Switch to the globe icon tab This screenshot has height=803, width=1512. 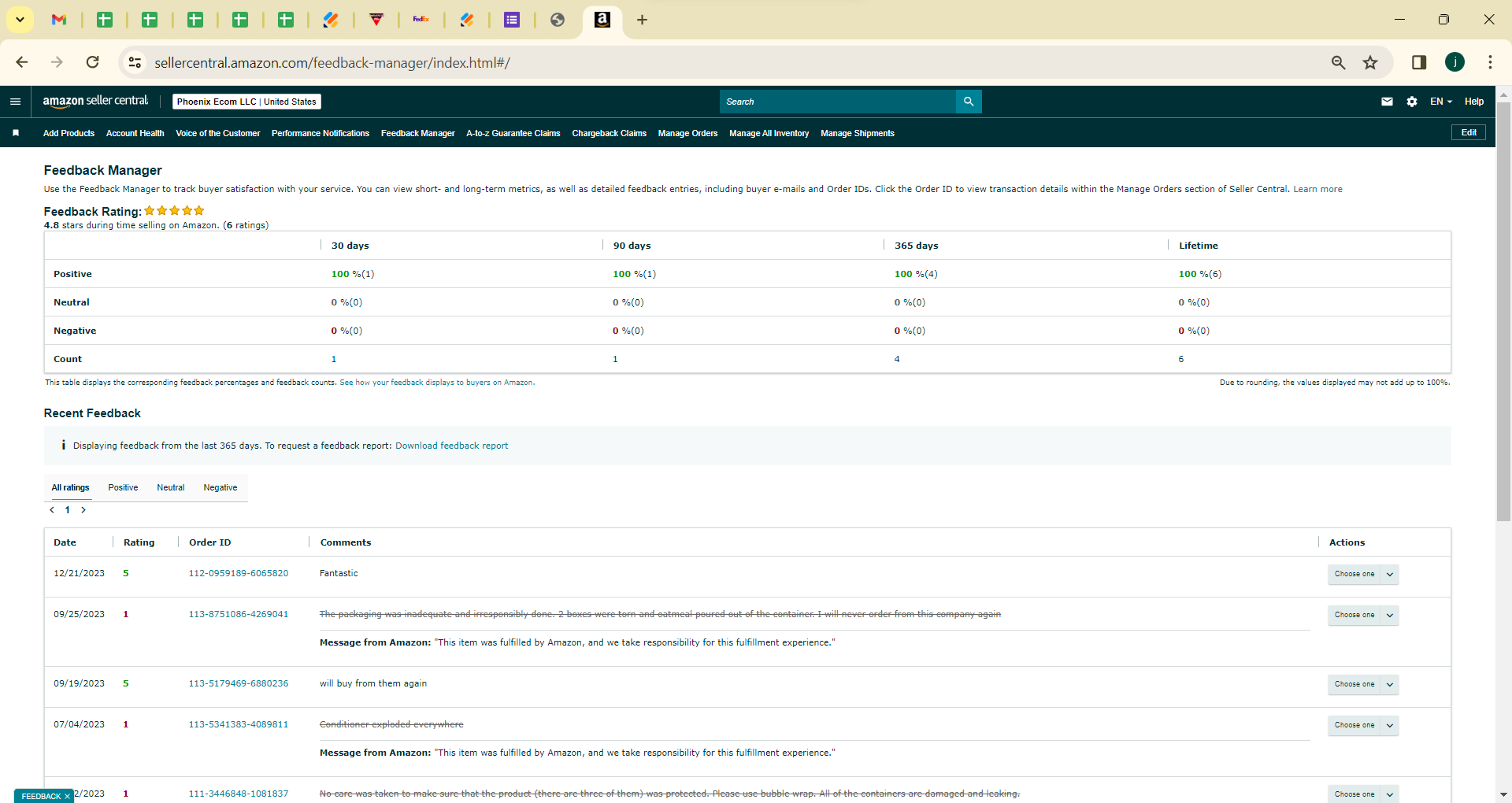[x=558, y=20]
